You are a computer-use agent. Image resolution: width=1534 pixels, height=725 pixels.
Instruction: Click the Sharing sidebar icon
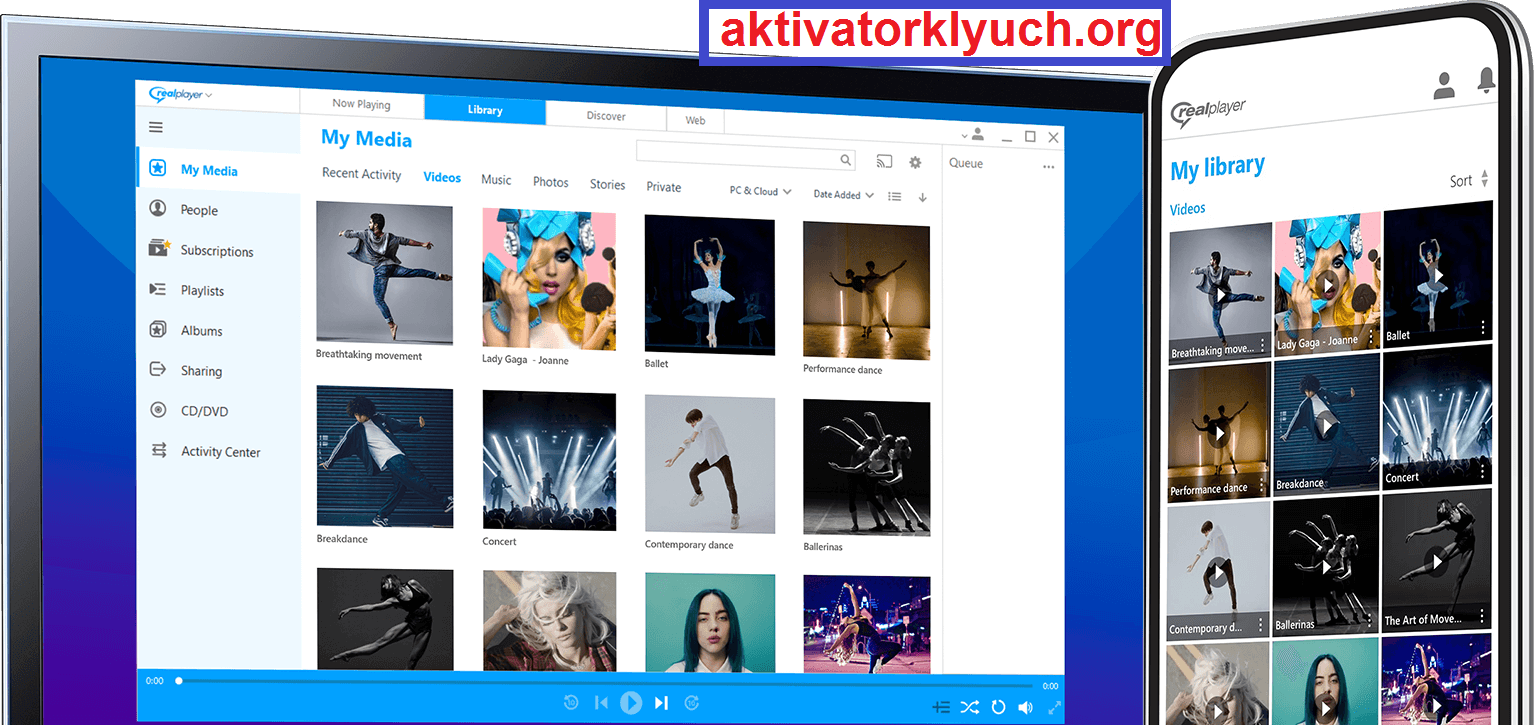tap(157, 369)
